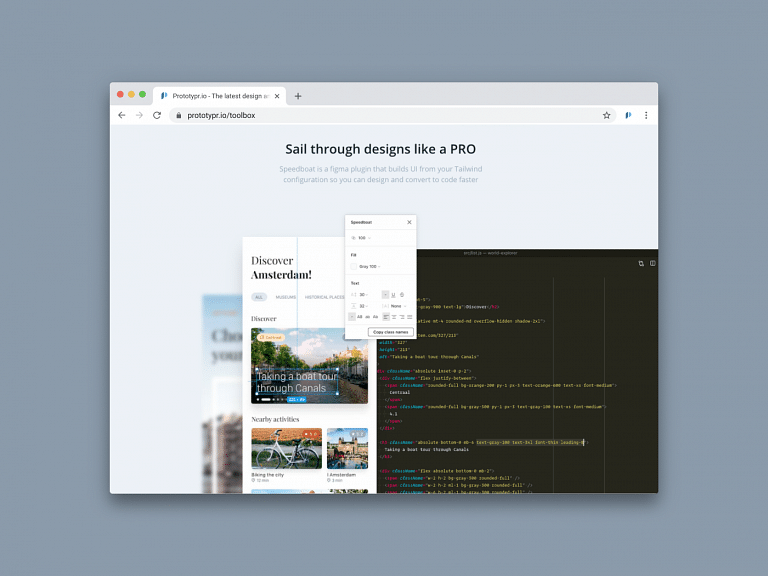Reload the page with the refresh icon
This screenshot has height=576, width=768.
click(x=157, y=115)
